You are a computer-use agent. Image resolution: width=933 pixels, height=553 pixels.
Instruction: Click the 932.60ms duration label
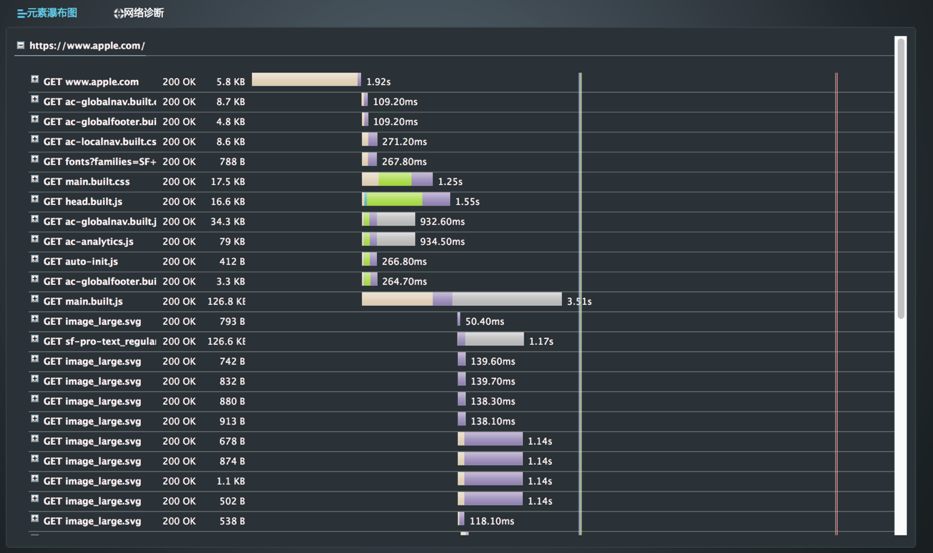coord(442,221)
